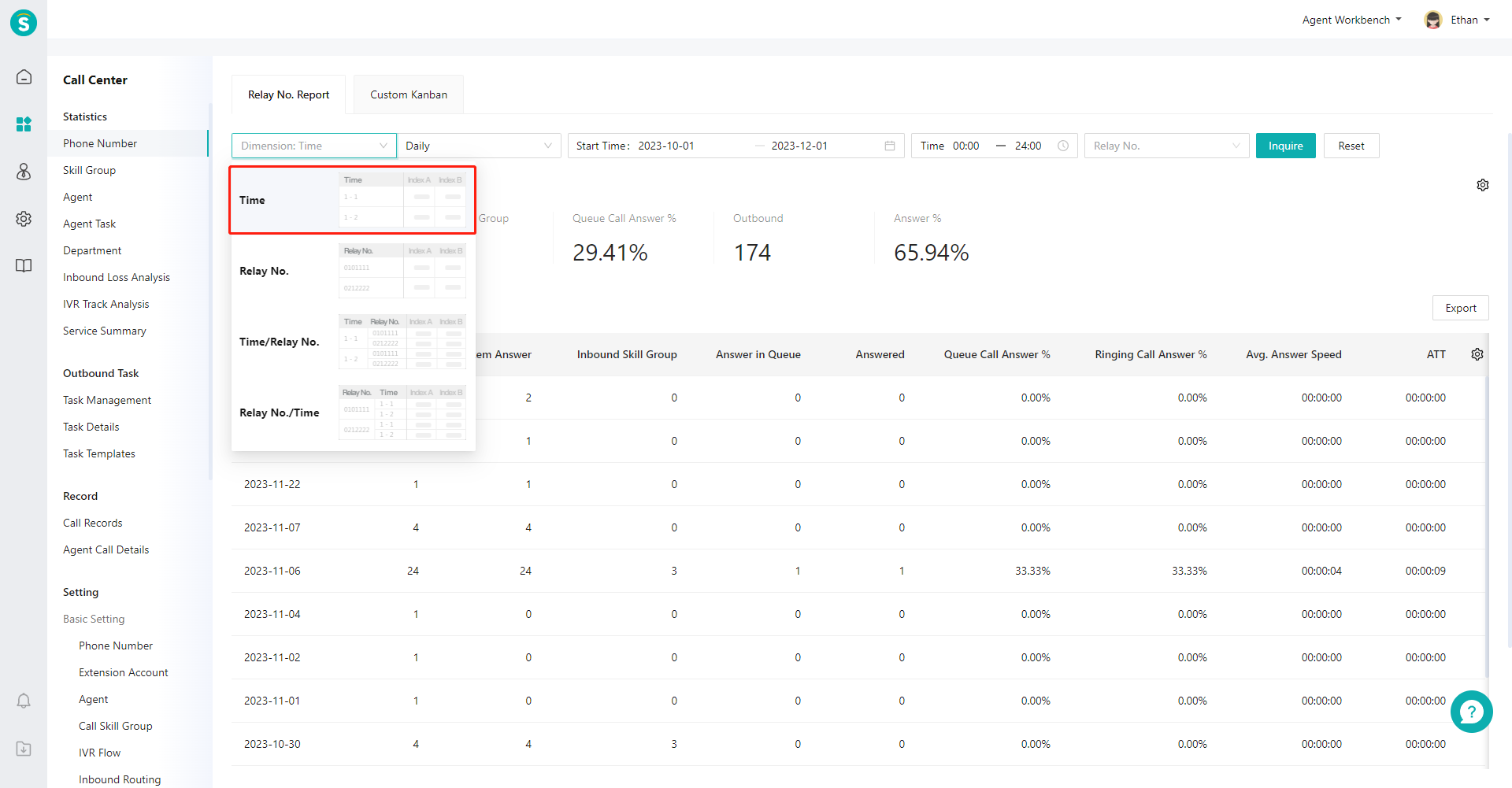Click the Avg. Answer Speed column header

[x=1294, y=354]
